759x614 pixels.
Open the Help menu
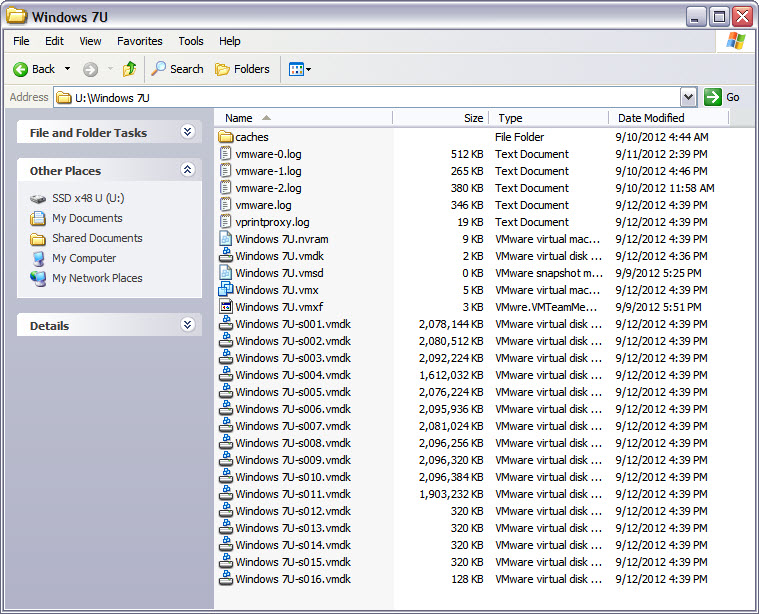click(x=229, y=41)
